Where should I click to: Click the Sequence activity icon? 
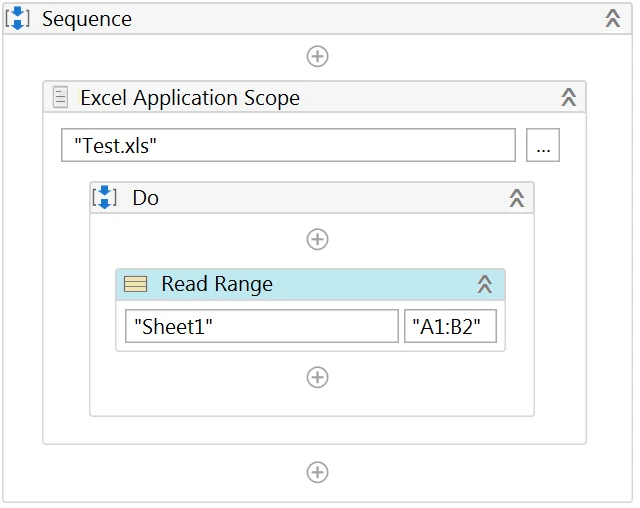click(18, 19)
